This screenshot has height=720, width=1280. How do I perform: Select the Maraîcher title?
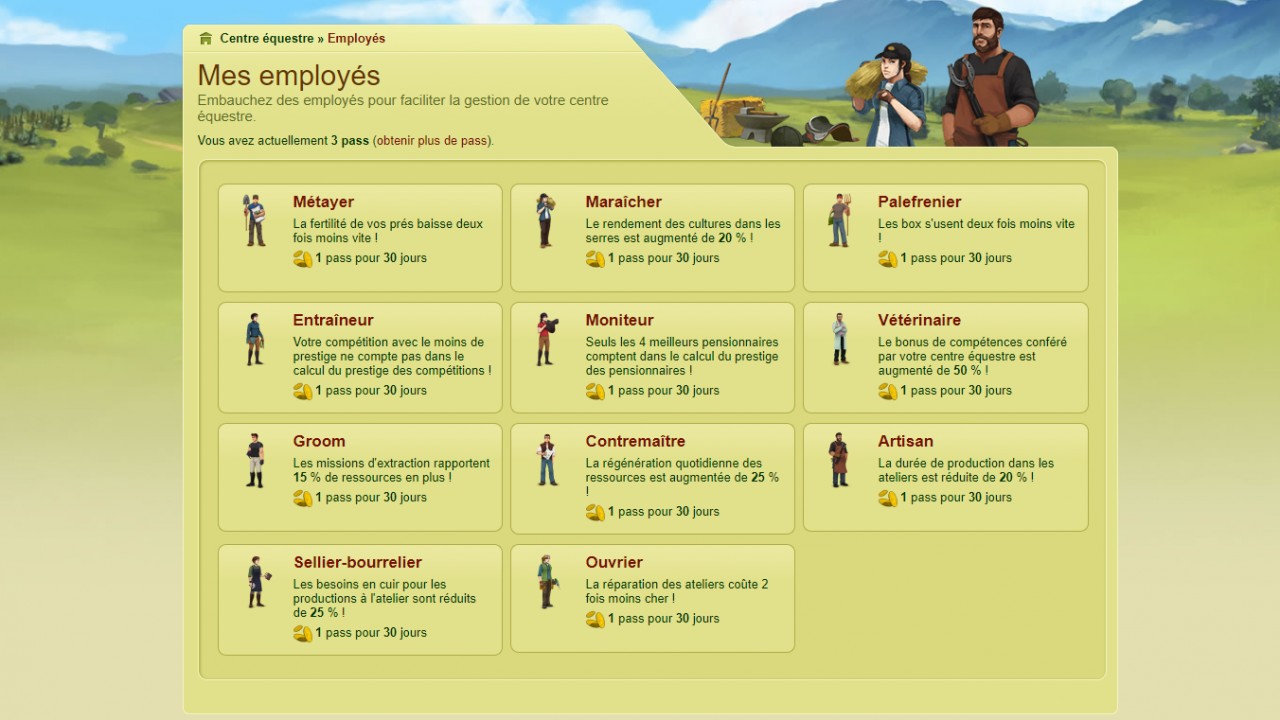pos(623,202)
